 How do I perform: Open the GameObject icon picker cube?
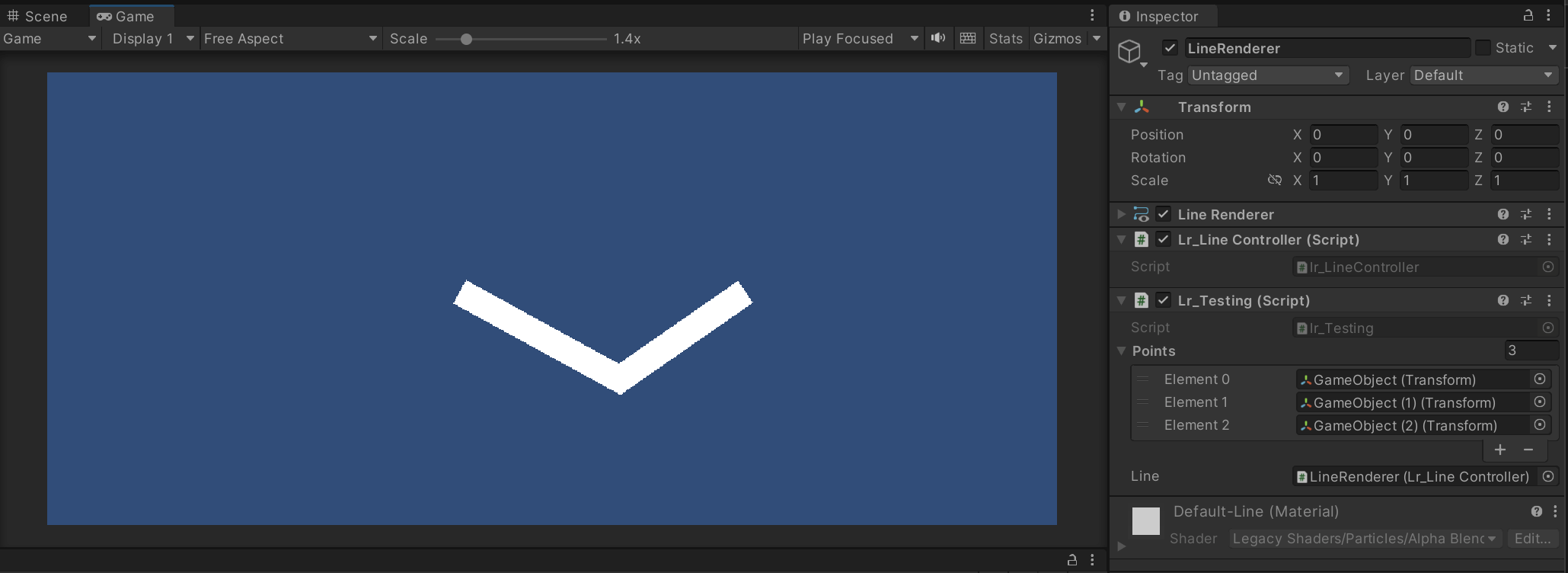(x=1129, y=52)
